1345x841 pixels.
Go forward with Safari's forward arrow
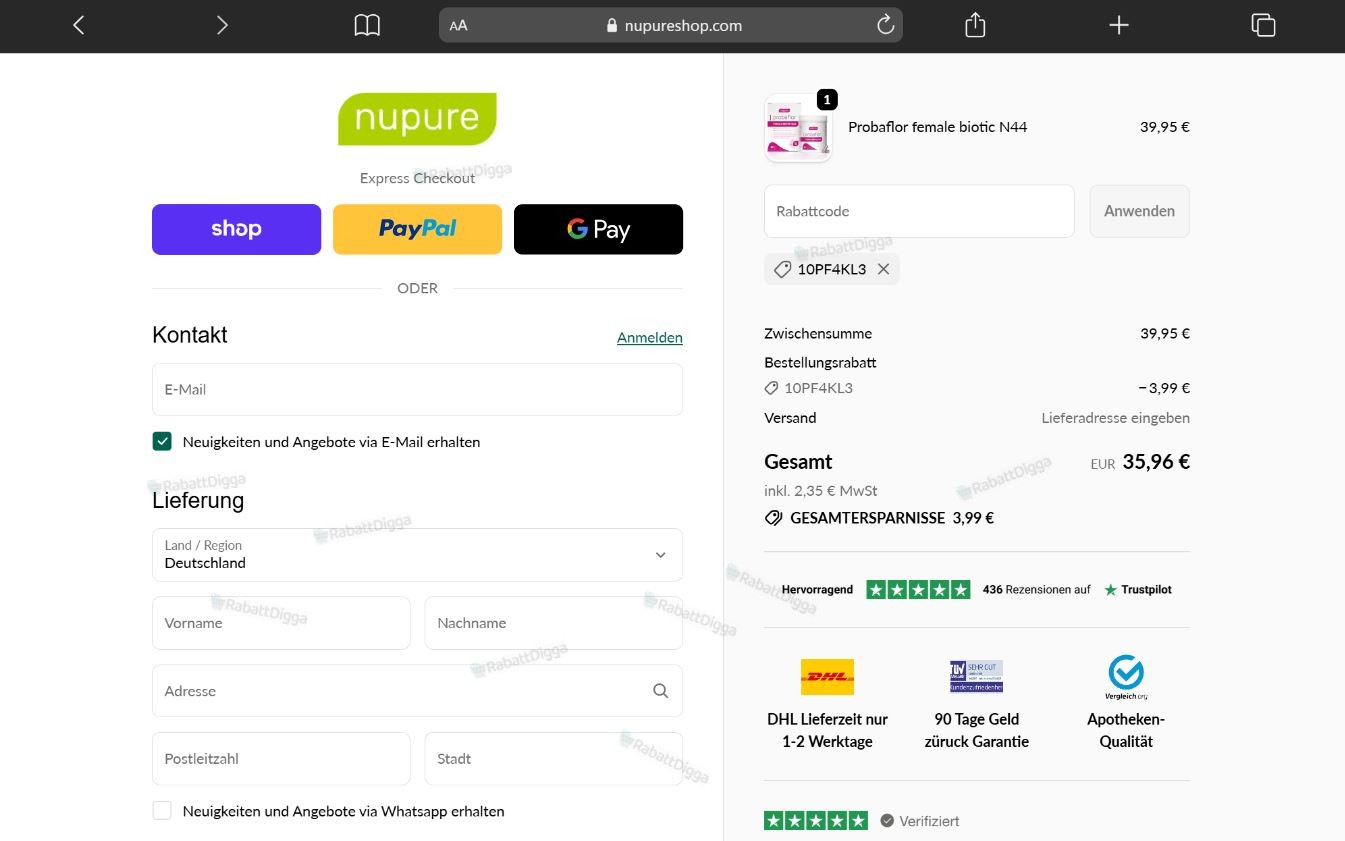coord(222,25)
